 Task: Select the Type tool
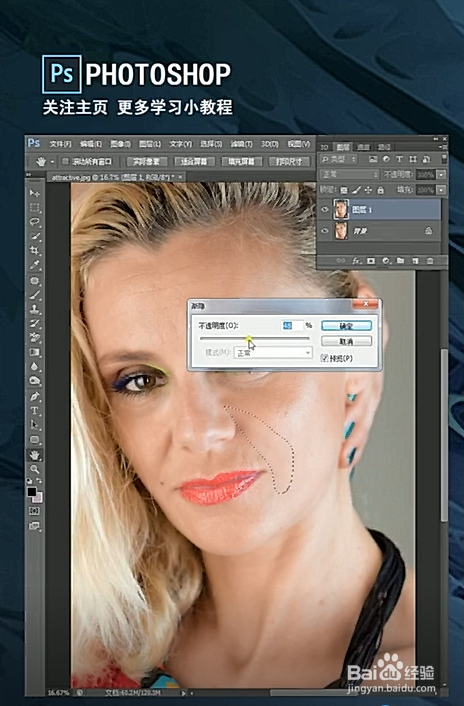tap(35, 411)
